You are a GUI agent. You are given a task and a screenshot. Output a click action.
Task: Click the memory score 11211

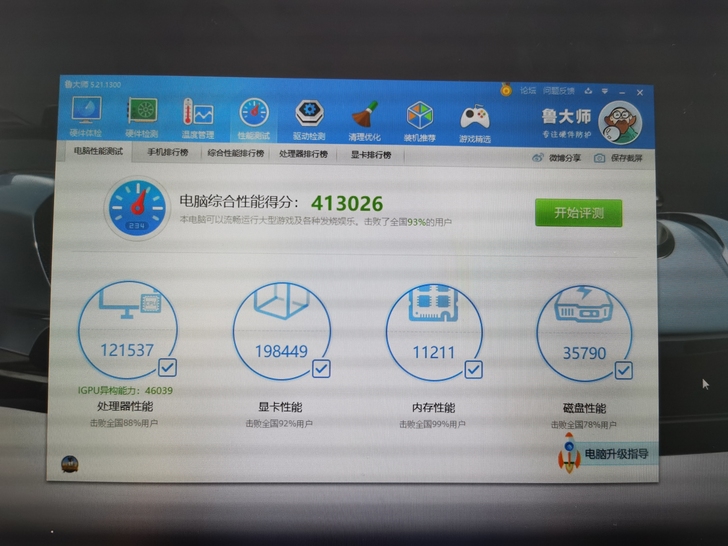[x=434, y=352]
